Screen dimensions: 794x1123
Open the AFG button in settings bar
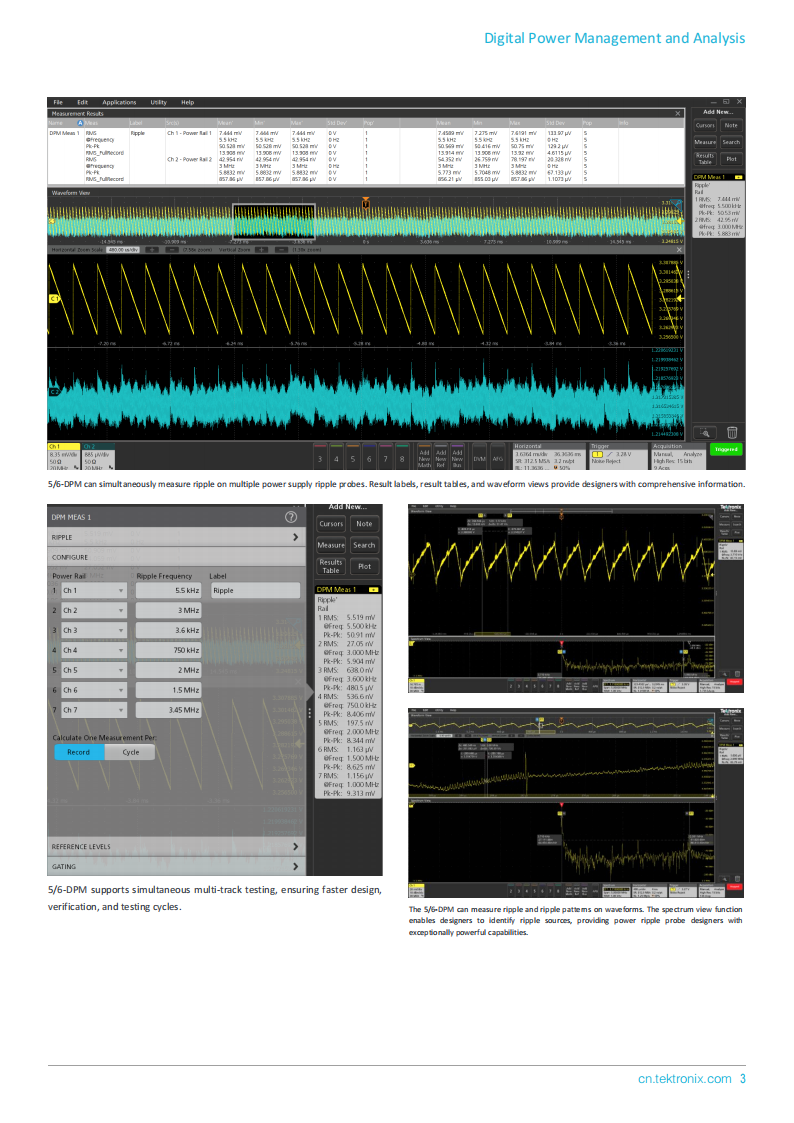click(498, 458)
